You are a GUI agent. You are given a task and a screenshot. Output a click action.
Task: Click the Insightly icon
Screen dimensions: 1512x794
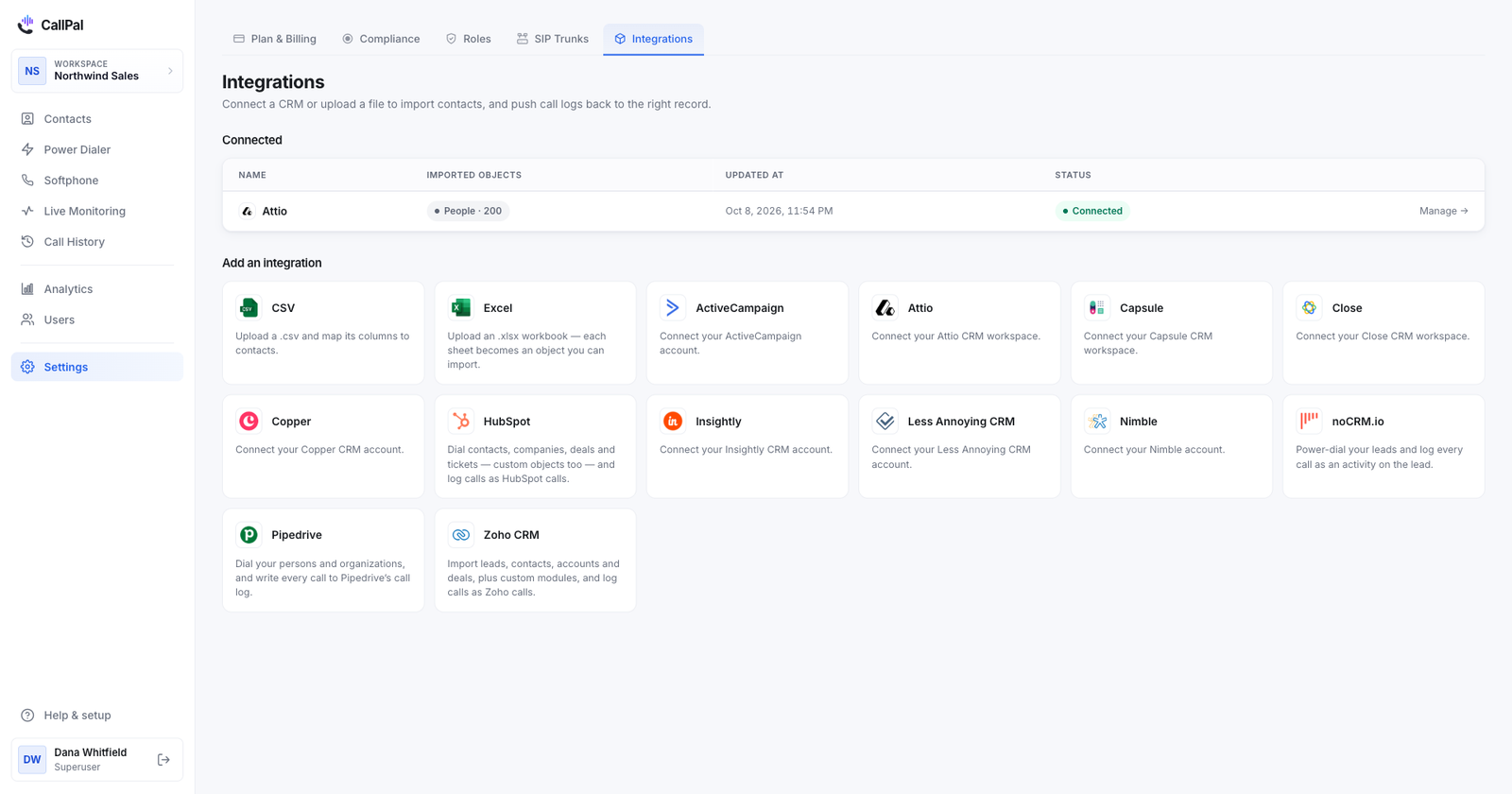click(673, 422)
